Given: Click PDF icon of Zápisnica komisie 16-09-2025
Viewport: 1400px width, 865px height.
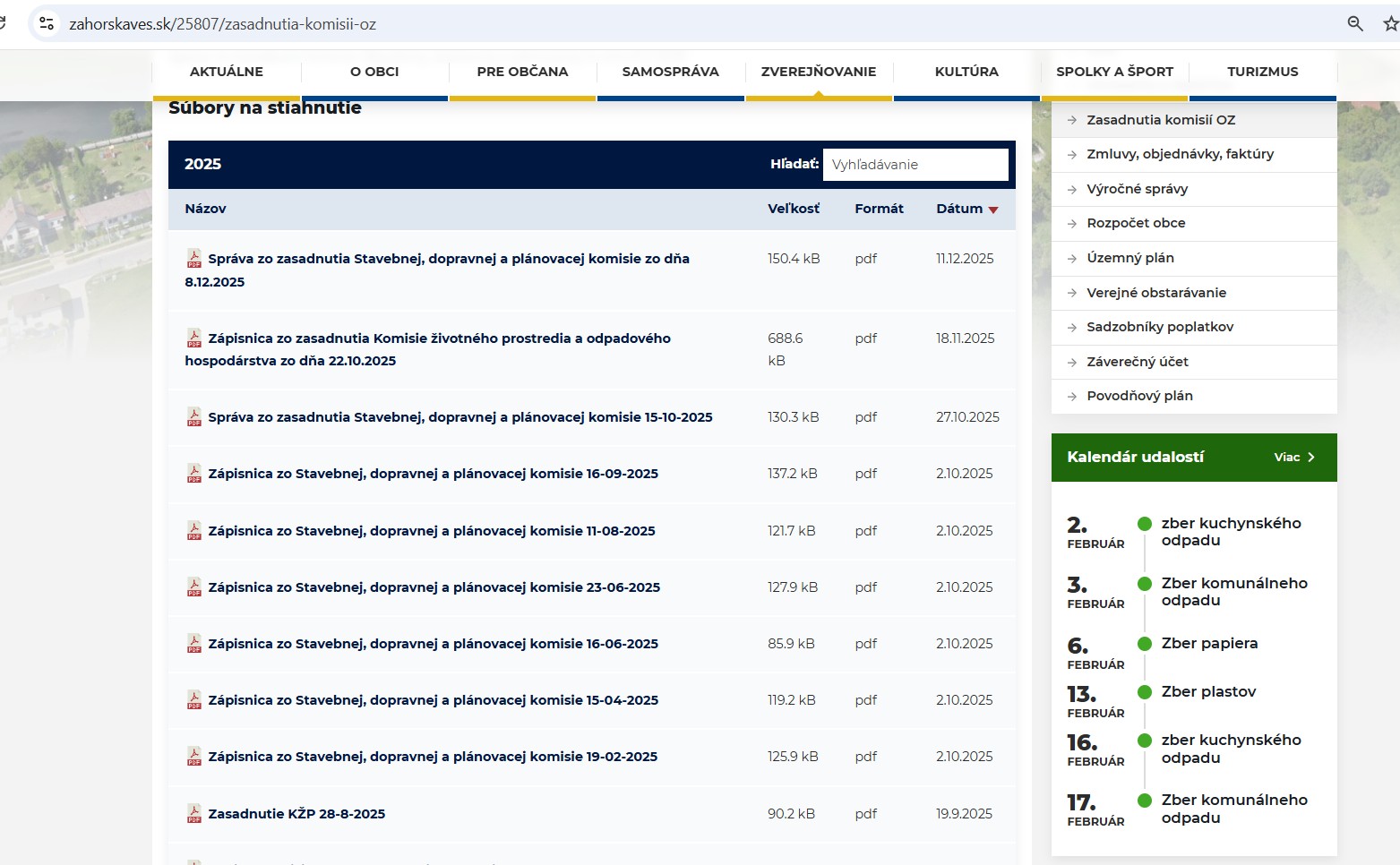Looking at the screenshot, I should point(193,474).
